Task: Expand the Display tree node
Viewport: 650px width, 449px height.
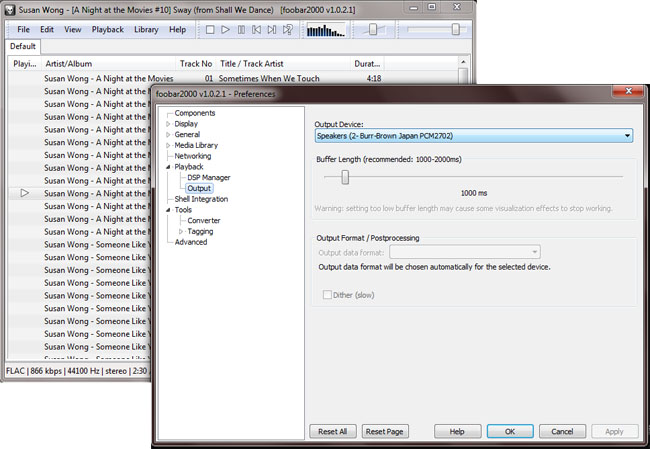Action: coord(168,124)
